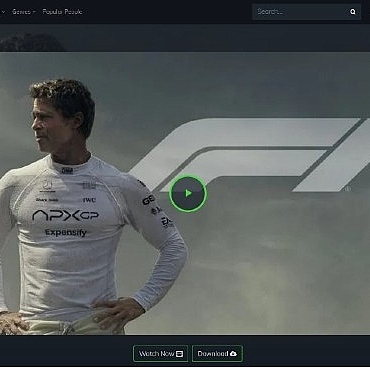The width and height of the screenshot is (370, 380).
Task: Click the green play button on the poster
Action: coord(188,194)
